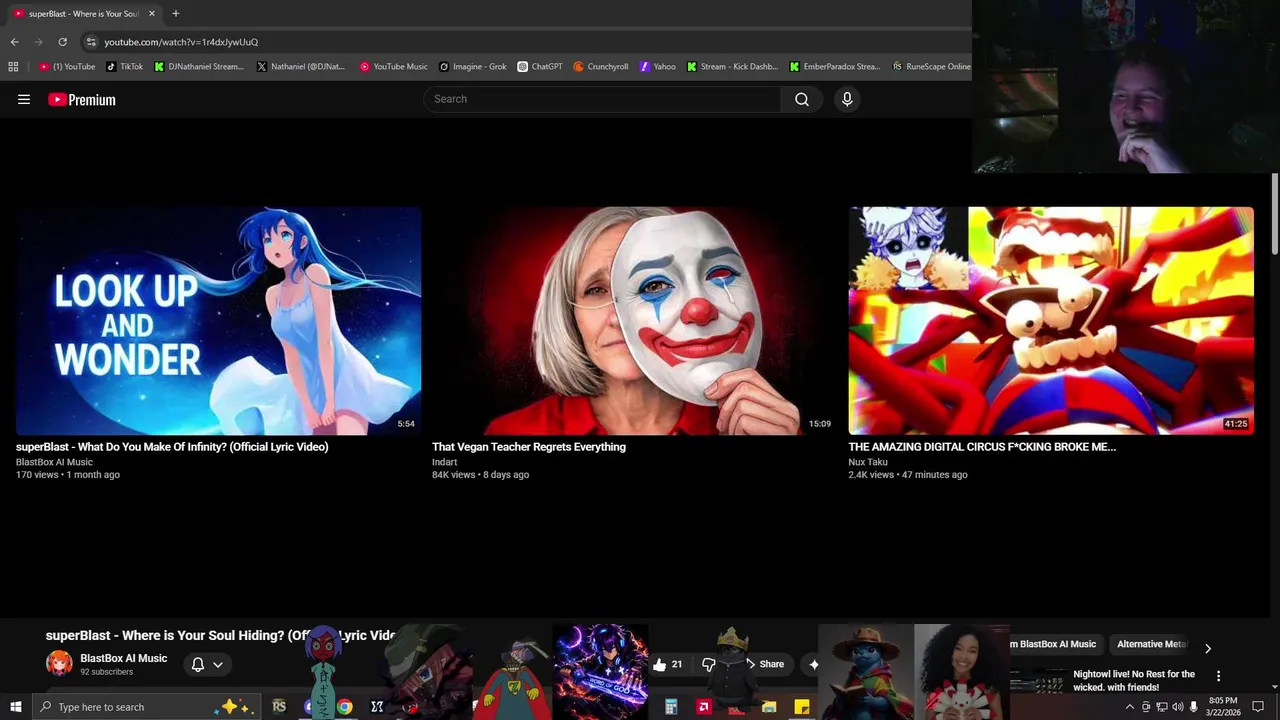This screenshot has width=1280, height=720.
Task: Open taskbar clock showing 8:05 PM
Action: (1223, 707)
